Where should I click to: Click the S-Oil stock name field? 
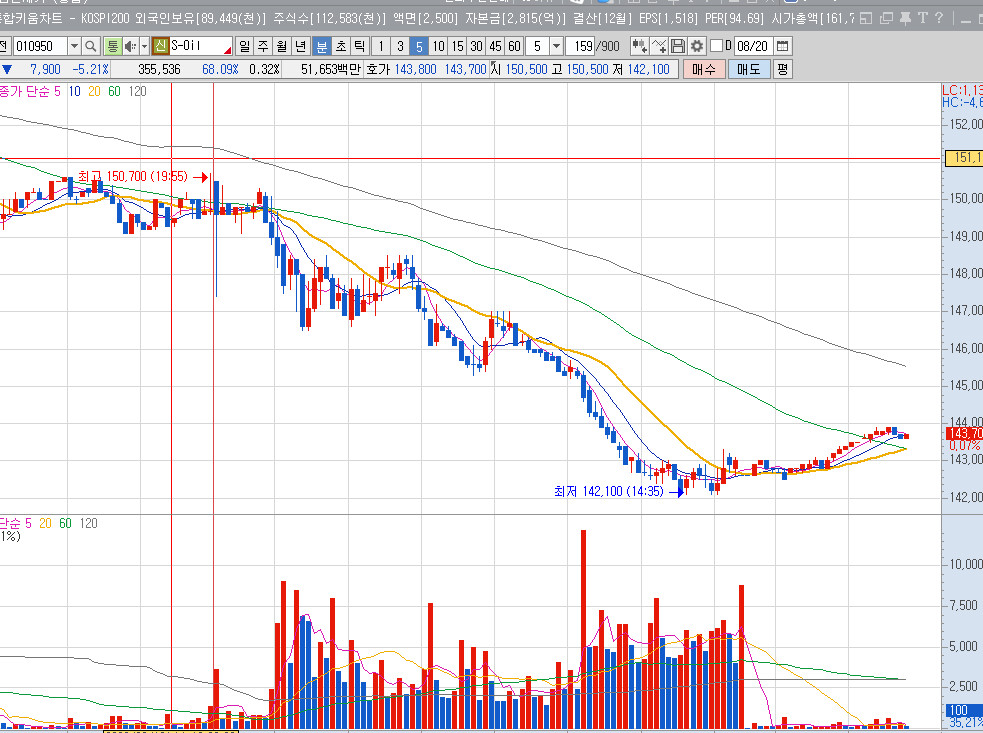pos(201,46)
